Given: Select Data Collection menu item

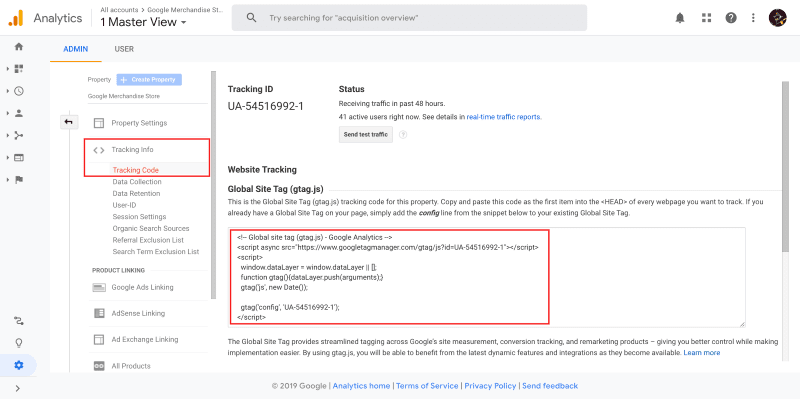Looking at the screenshot, I should pyautogui.click(x=137, y=182).
